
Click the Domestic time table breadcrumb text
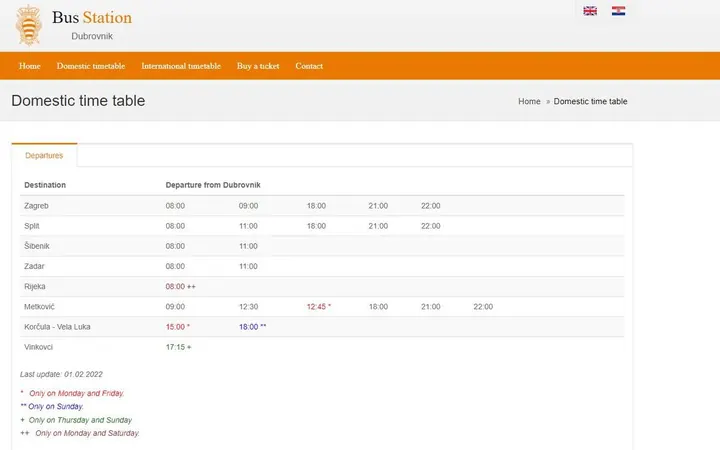(590, 101)
